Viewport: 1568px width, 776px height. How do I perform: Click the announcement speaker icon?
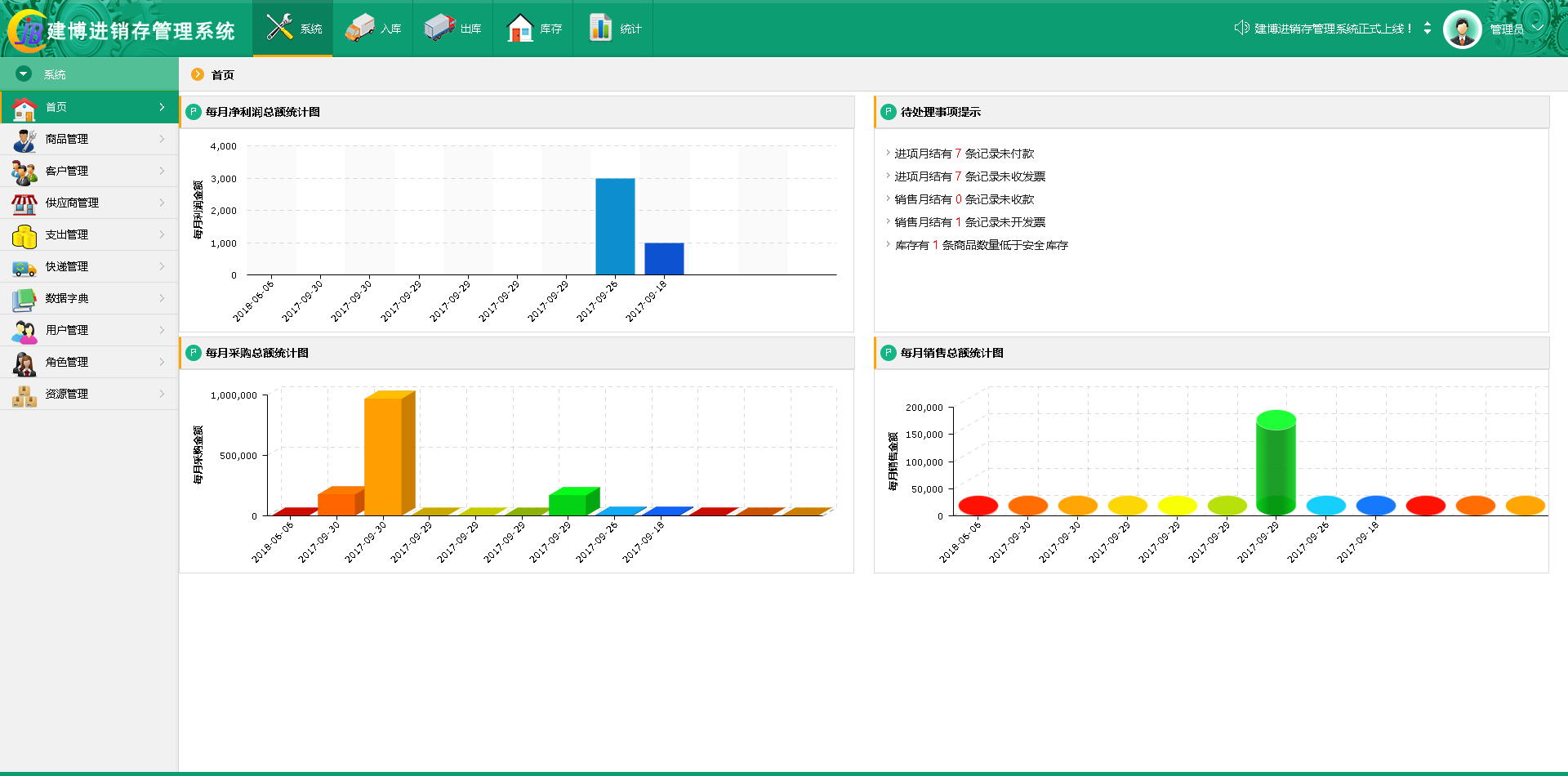click(1241, 28)
